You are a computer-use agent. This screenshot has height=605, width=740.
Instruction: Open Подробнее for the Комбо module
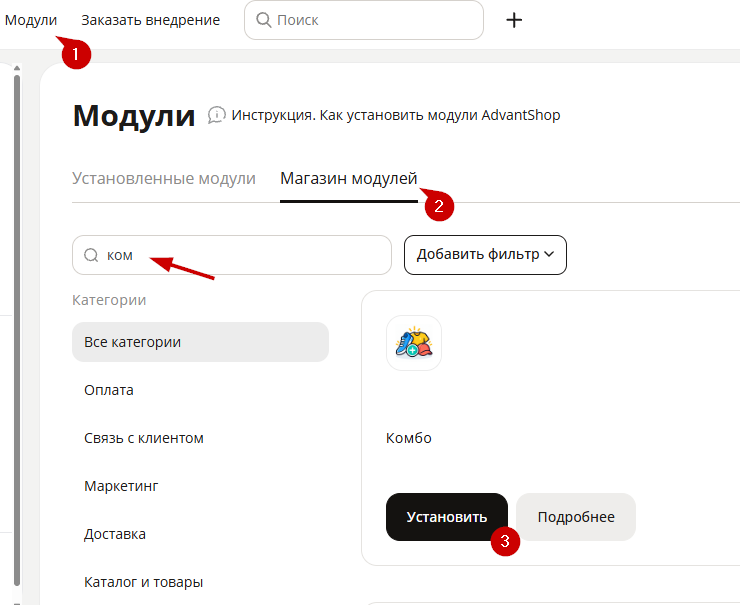[x=576, y=517]
